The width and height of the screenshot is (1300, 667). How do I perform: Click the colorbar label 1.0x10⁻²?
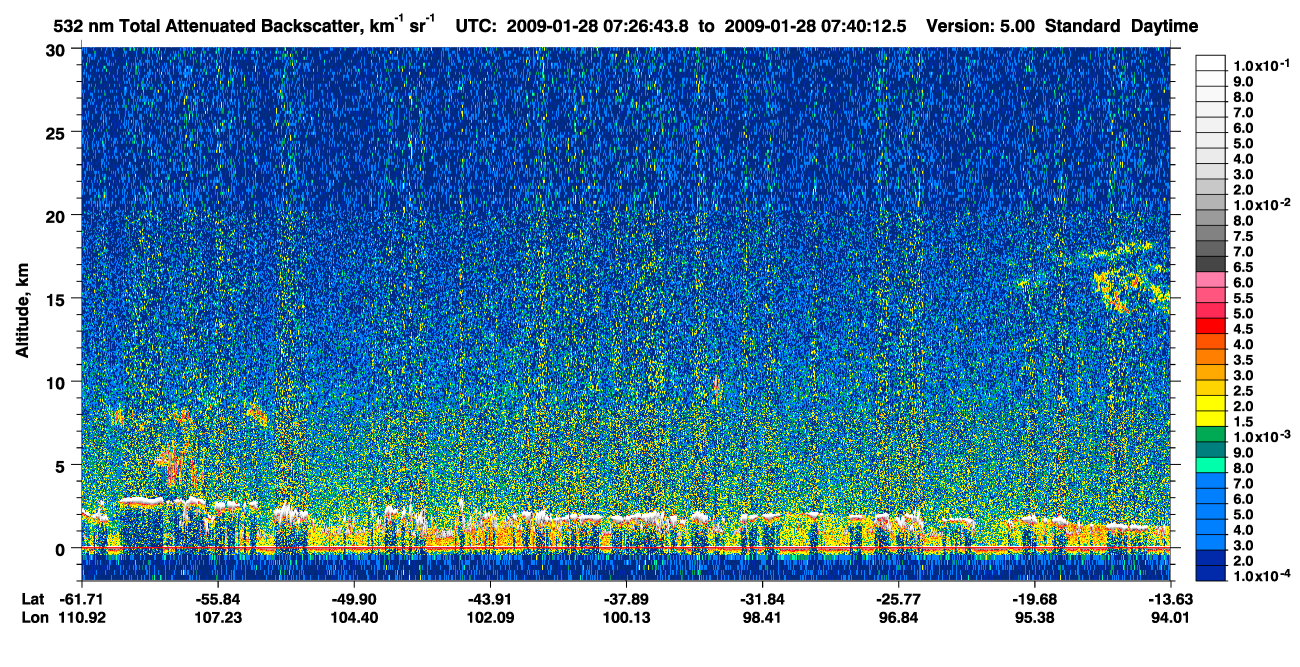1262,205
